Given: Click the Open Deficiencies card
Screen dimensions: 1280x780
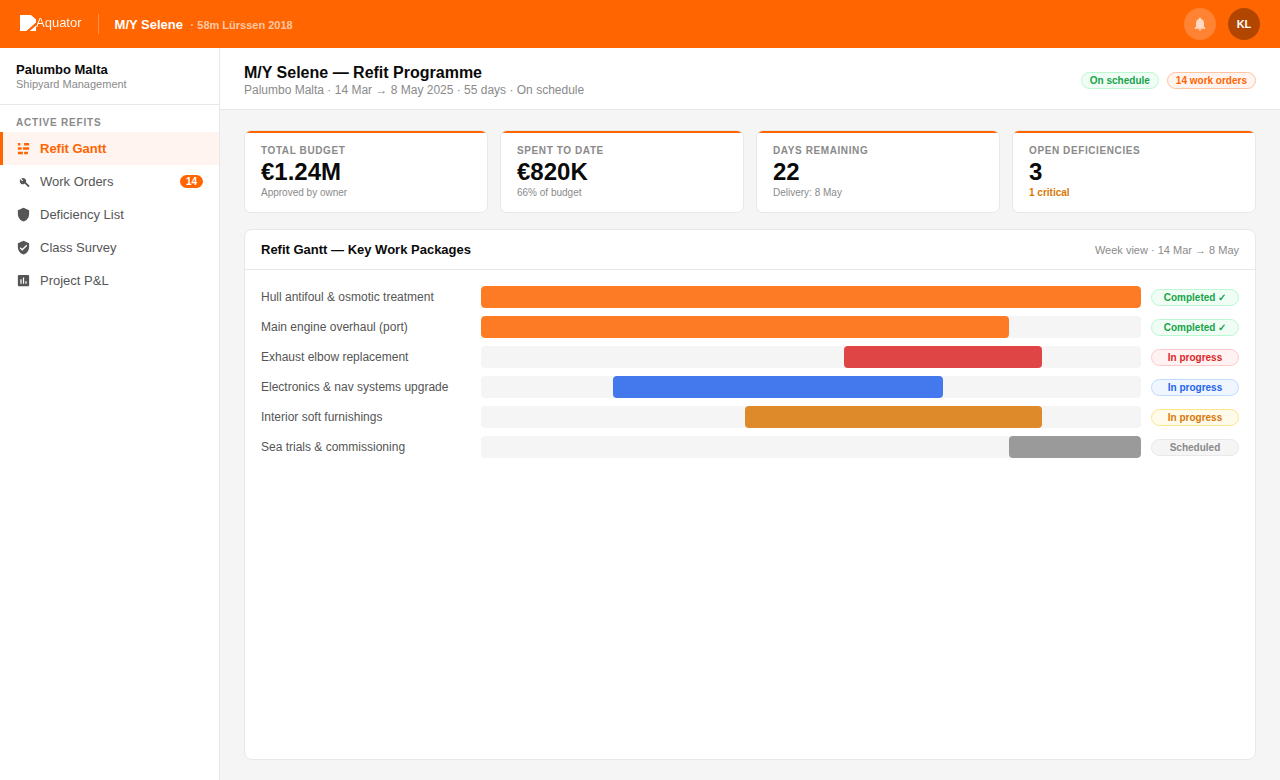Looking at the screenshot, I should 1134,171.
